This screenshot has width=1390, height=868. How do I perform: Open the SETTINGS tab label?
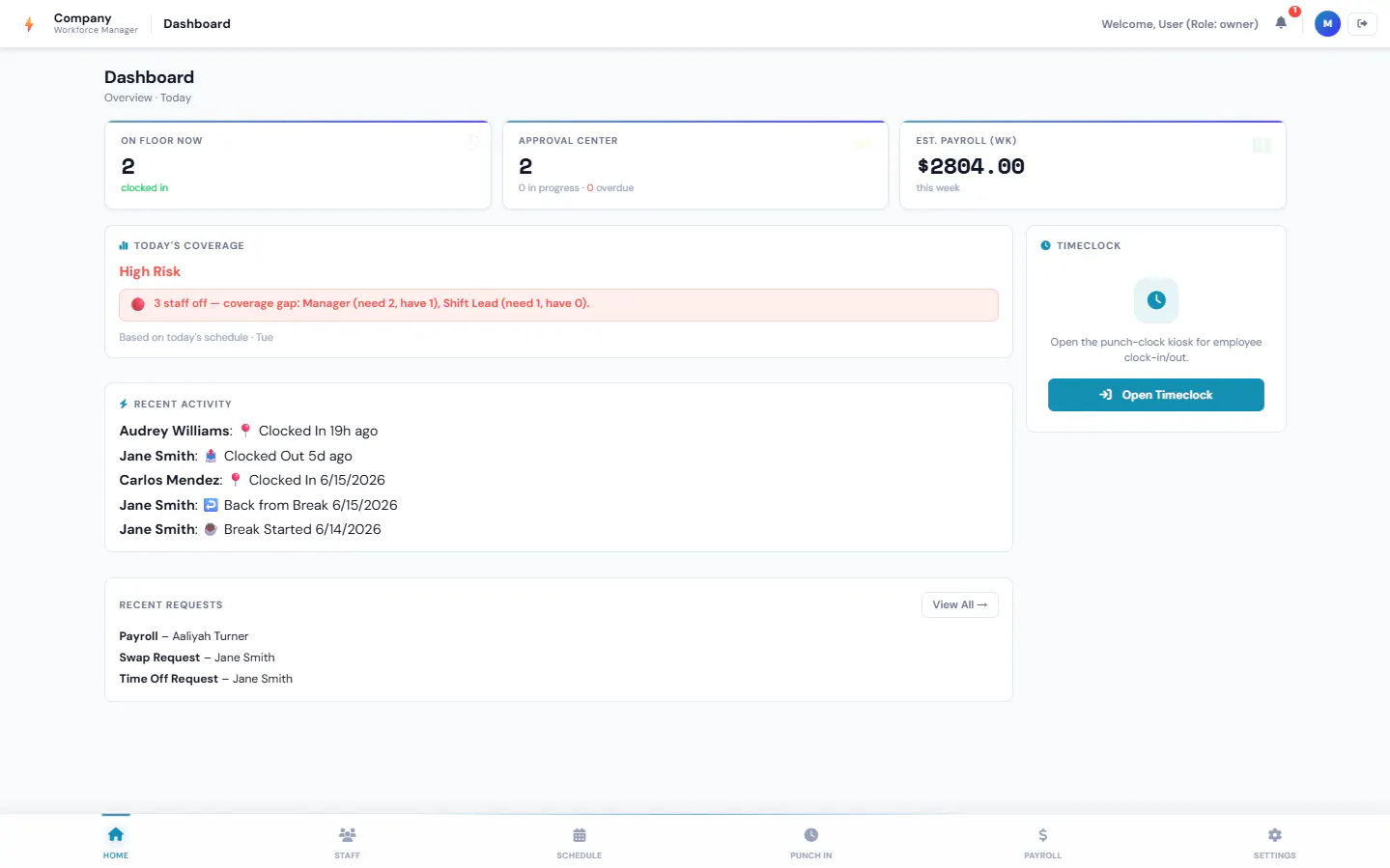pos(1275,855)
